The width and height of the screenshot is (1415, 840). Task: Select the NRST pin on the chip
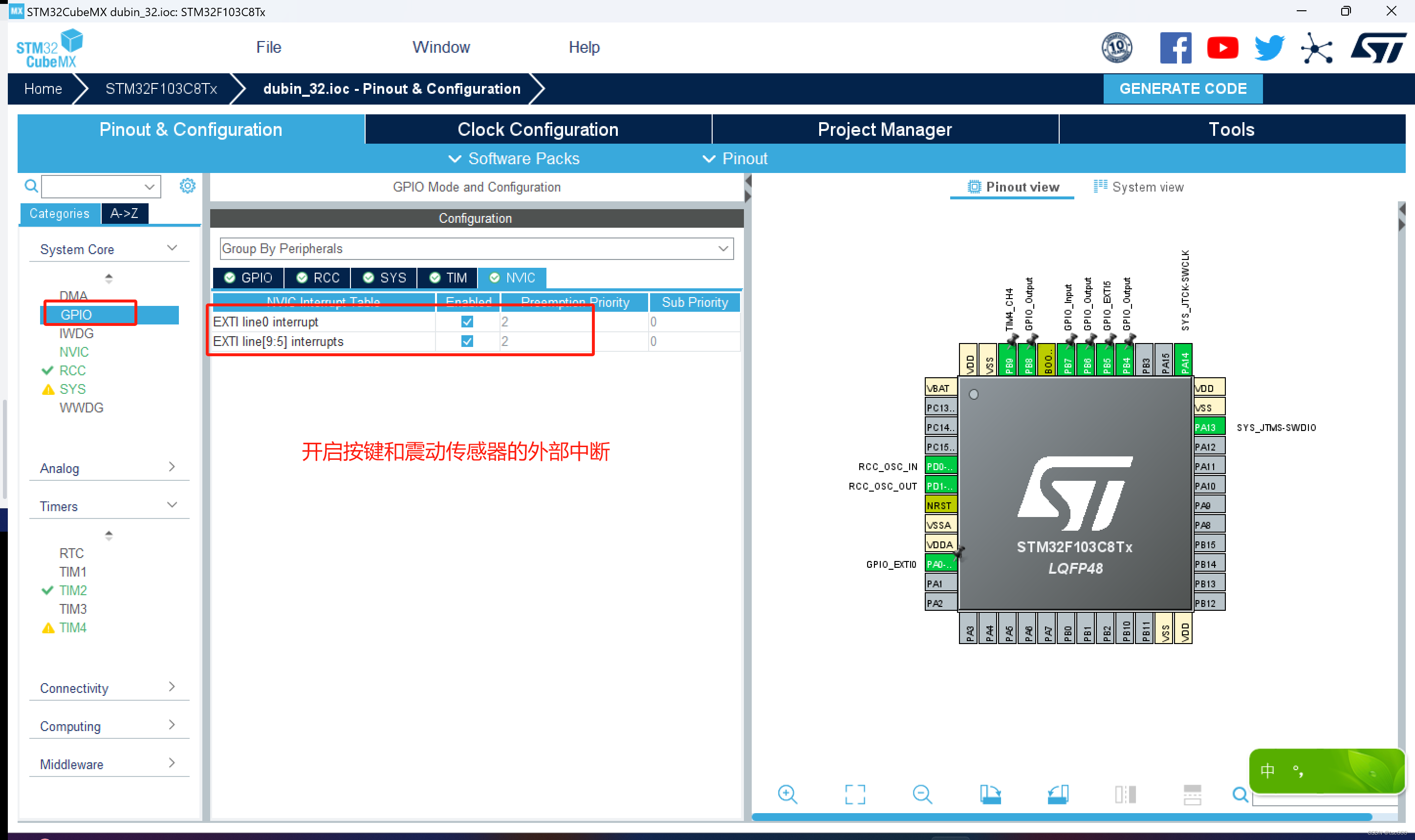[x=941, y=505]
